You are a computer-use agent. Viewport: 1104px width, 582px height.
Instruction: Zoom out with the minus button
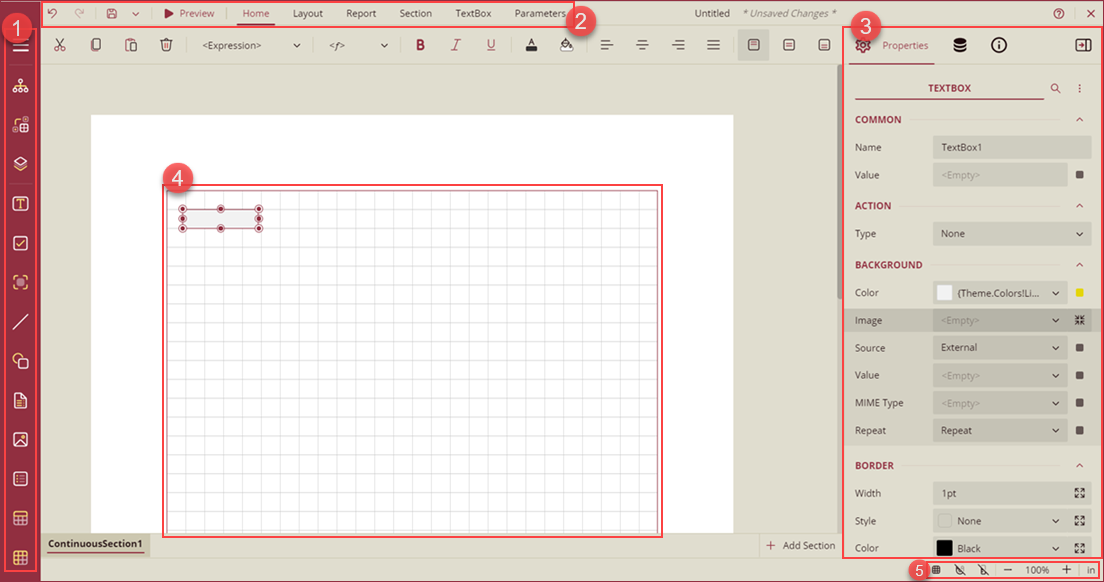tap(1008, 569)
